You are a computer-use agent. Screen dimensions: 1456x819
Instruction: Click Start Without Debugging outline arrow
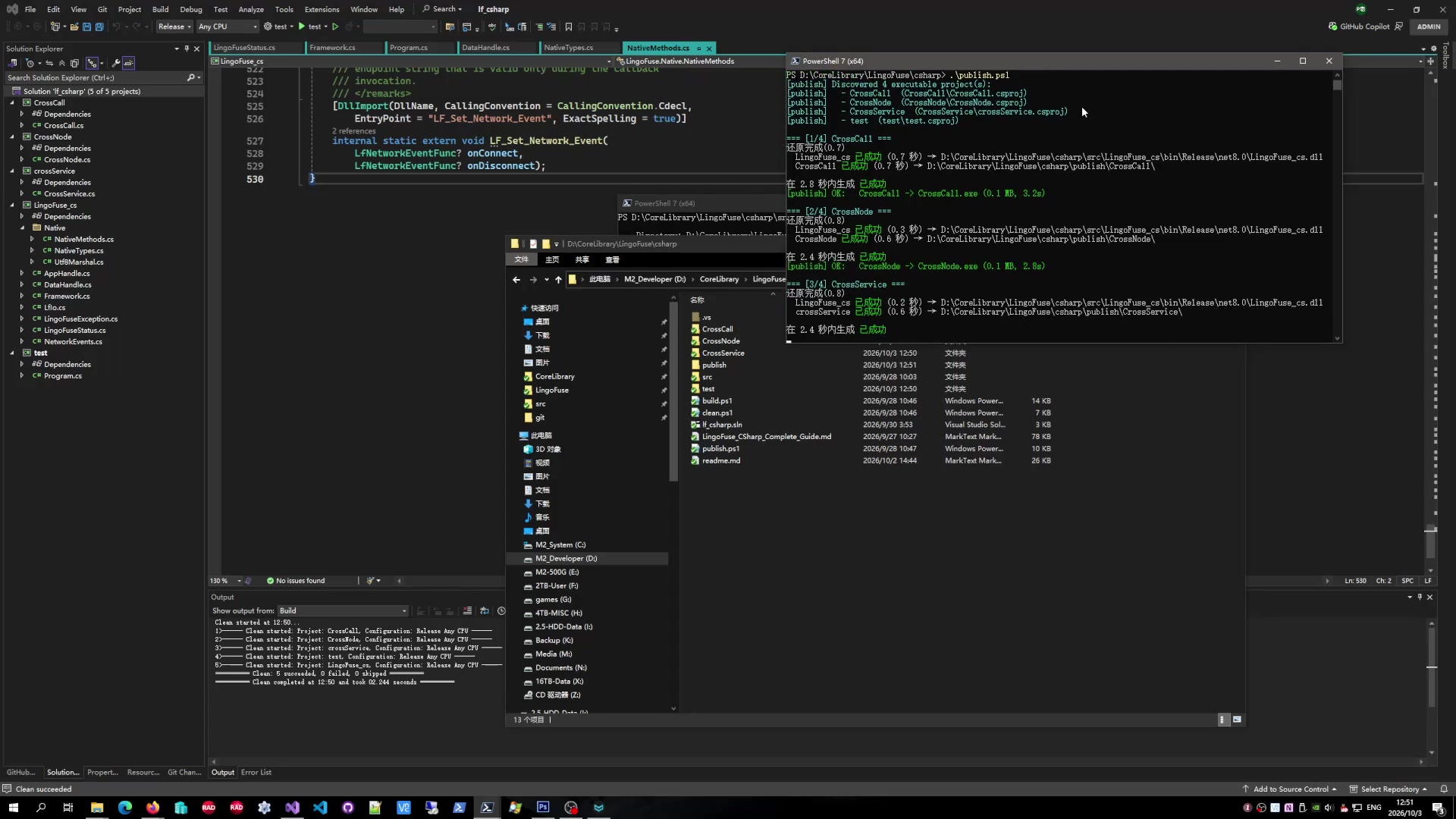pyautogui.click(x=335, y=27)
